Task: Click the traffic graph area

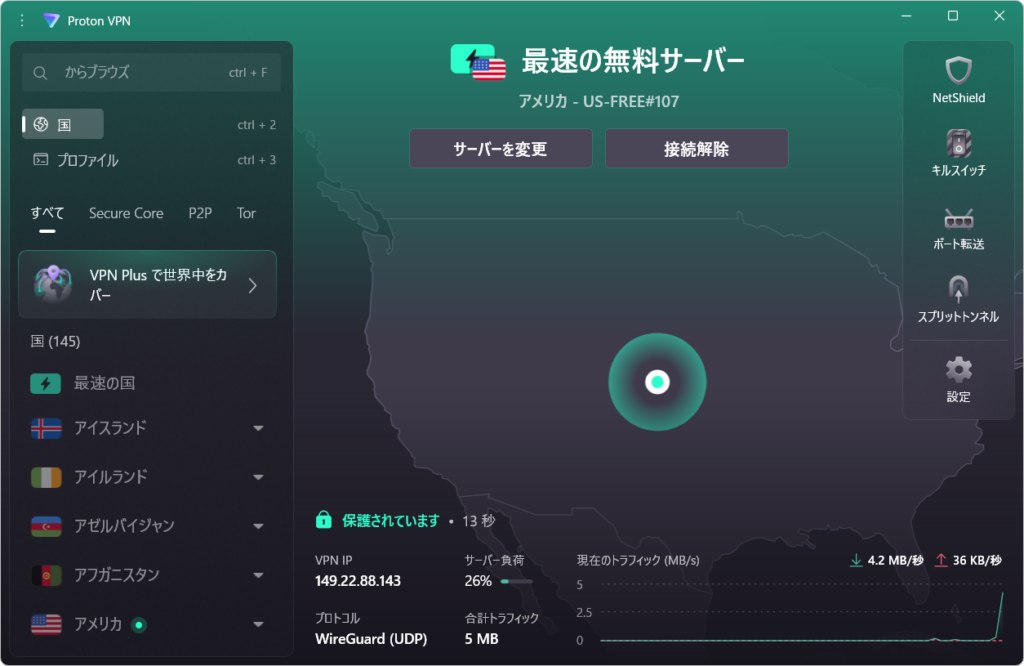Action: (800, 612)
